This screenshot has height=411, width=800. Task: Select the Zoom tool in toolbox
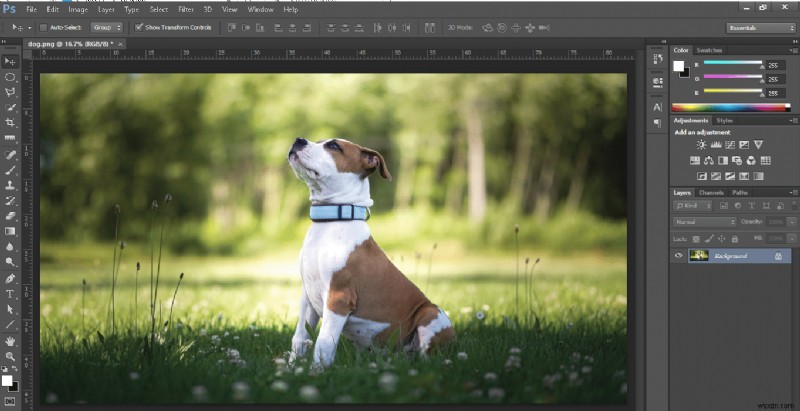(10, 356)
